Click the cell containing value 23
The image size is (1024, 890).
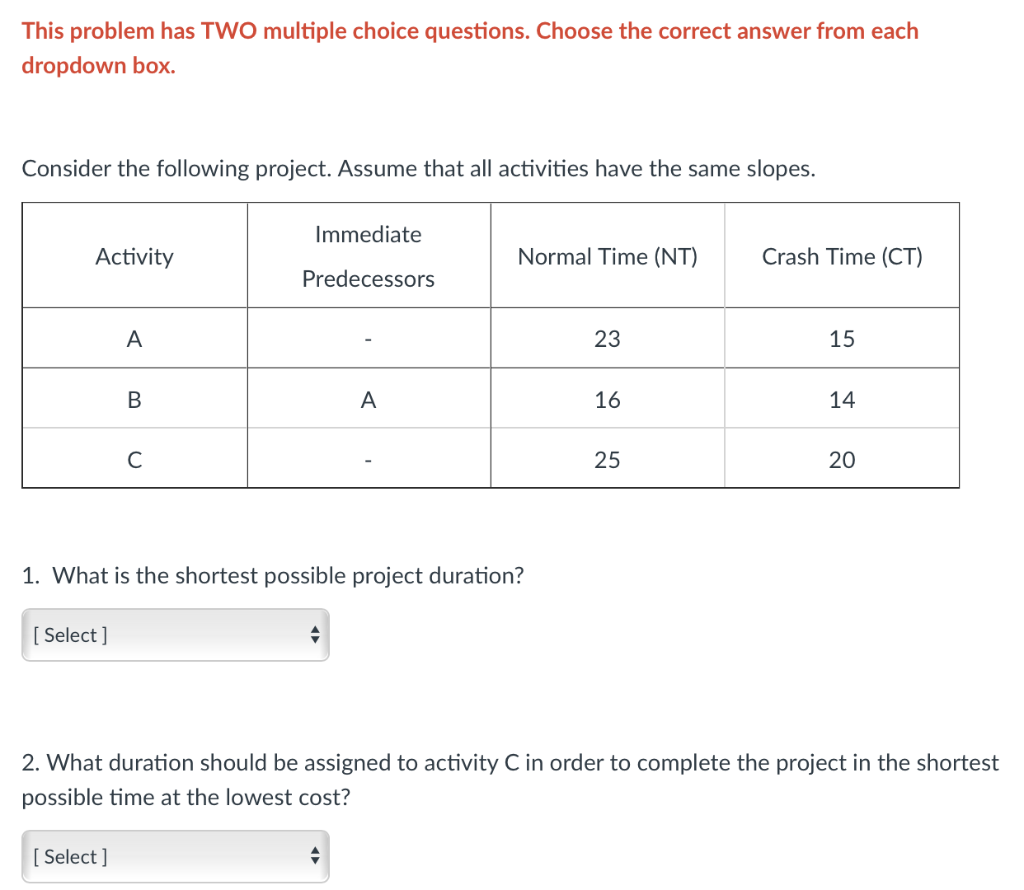pos(607,337)
